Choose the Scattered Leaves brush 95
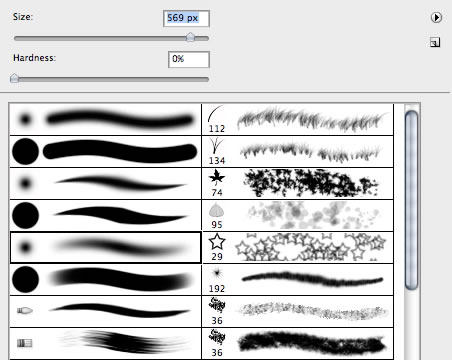The image size is (452, 360). pos(298,216)
